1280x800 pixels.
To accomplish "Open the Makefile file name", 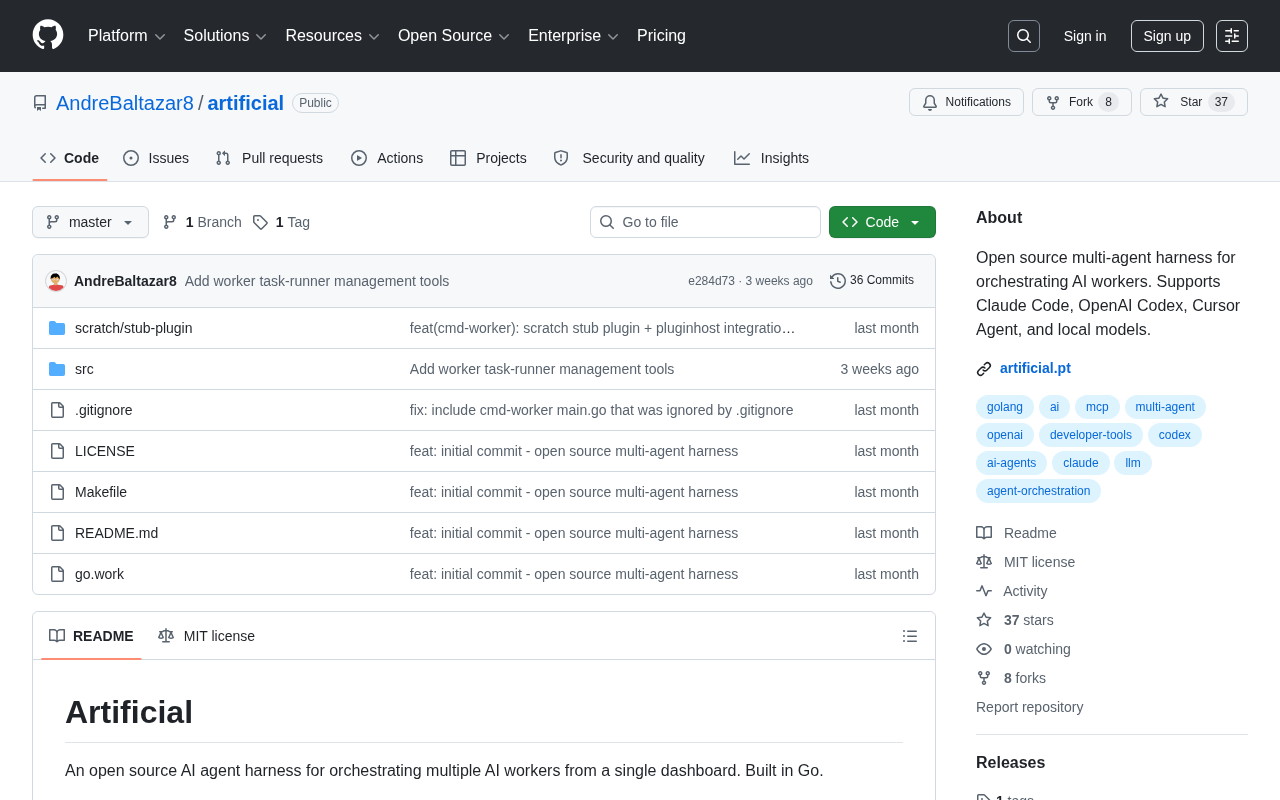I will point(101,492).
